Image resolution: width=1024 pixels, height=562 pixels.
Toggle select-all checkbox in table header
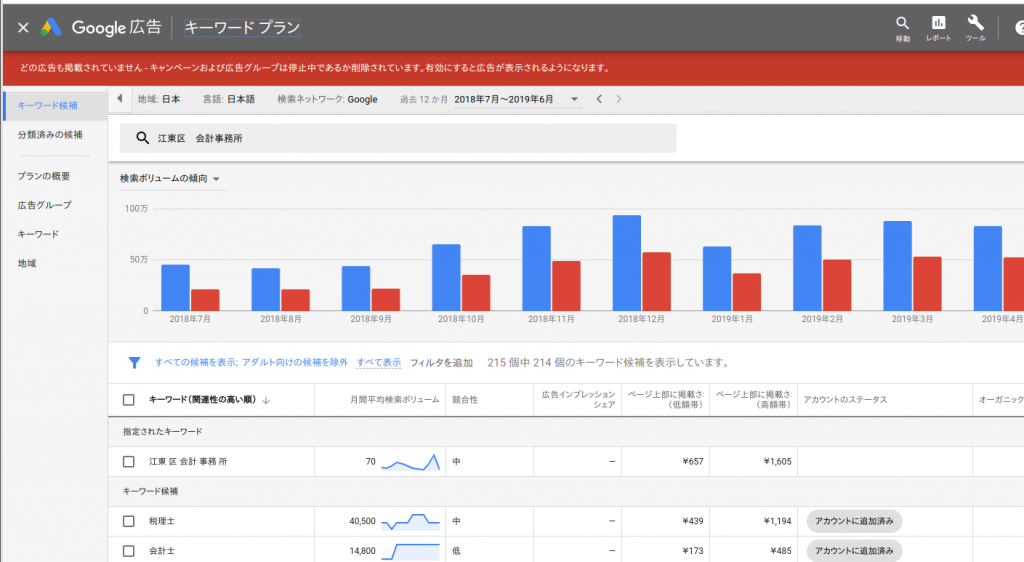point(129,399)
